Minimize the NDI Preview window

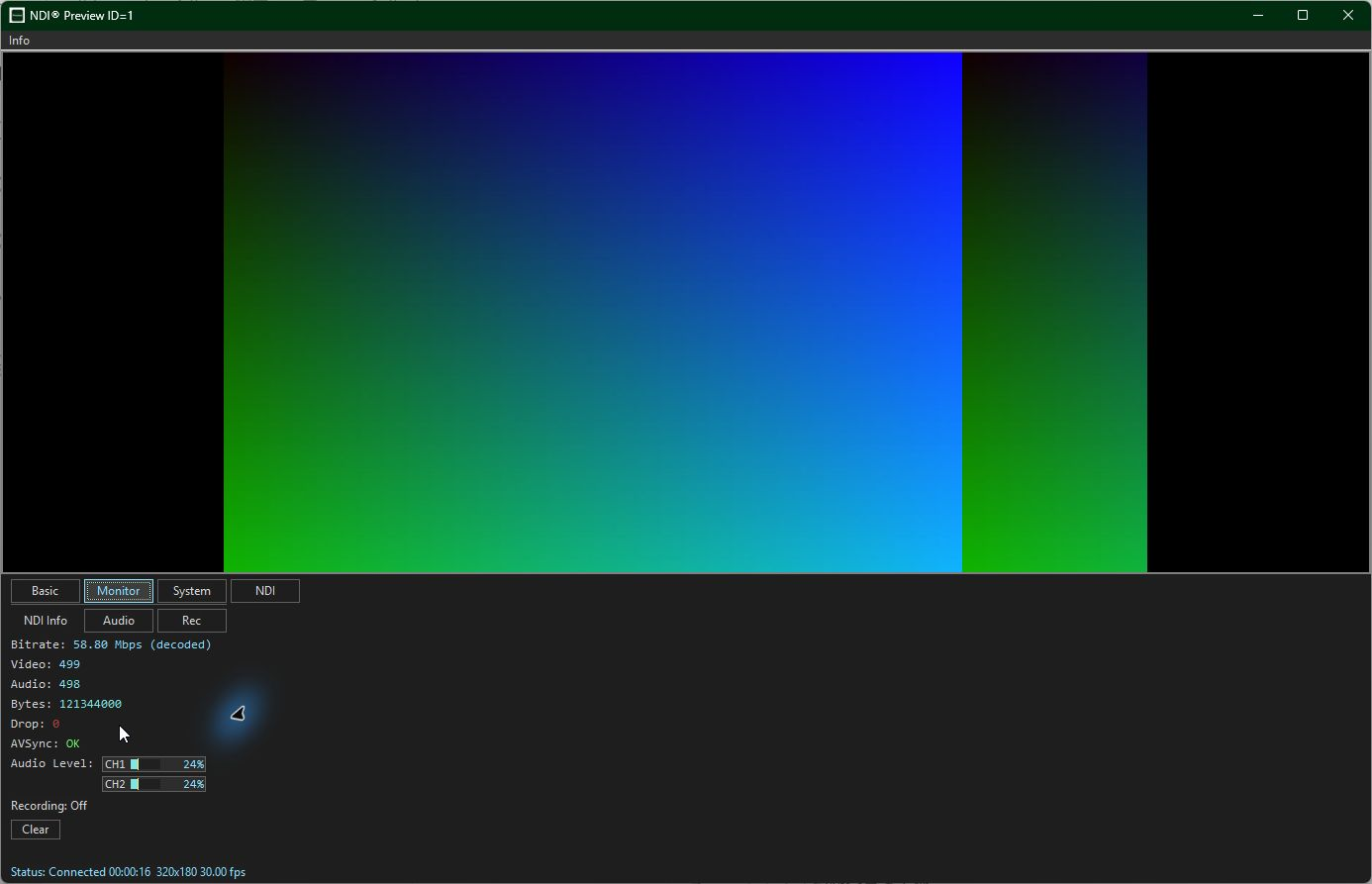[x=1258, y=15]
